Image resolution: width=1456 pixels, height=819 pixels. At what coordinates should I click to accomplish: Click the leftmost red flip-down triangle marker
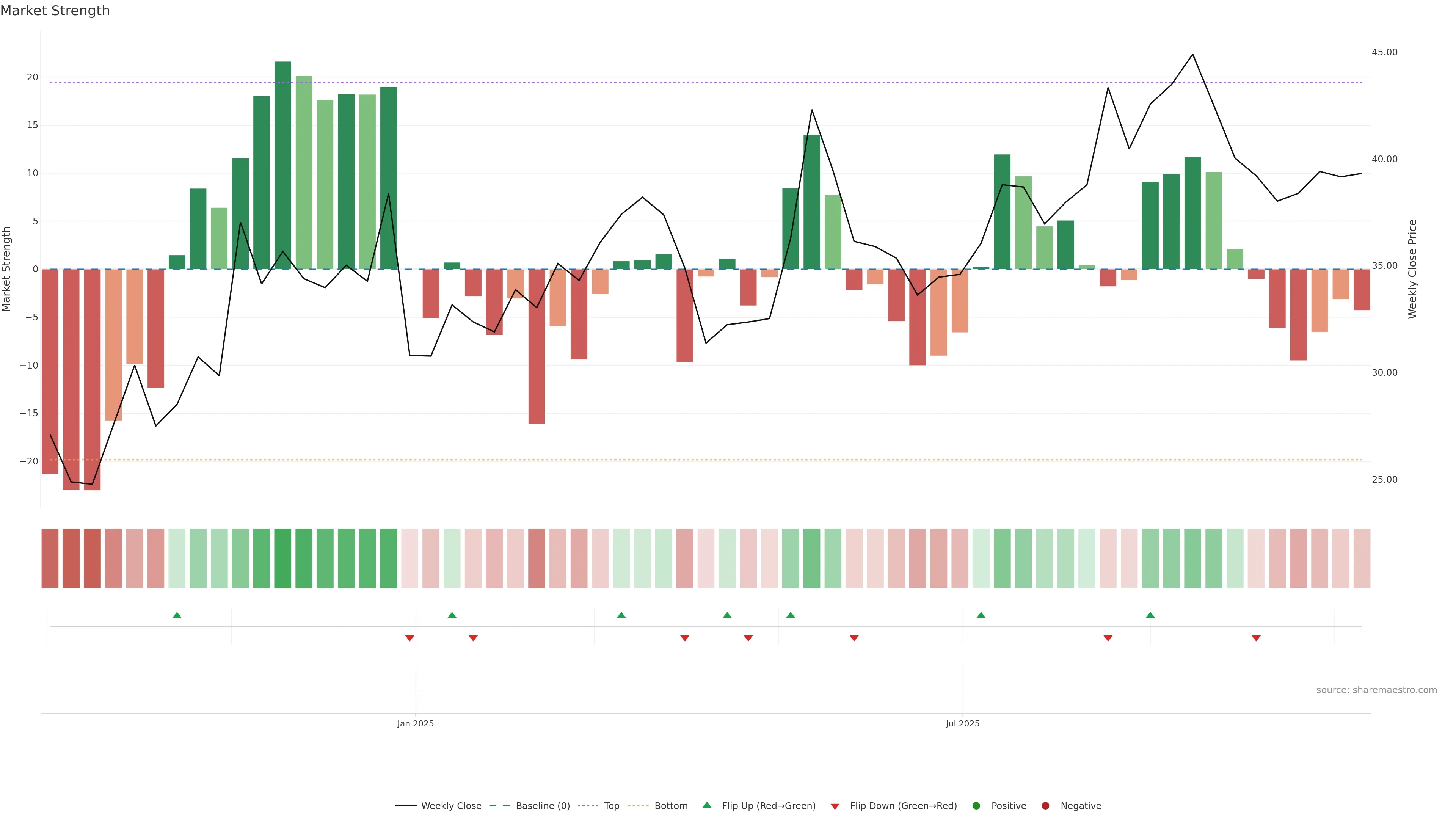(410, 638)
